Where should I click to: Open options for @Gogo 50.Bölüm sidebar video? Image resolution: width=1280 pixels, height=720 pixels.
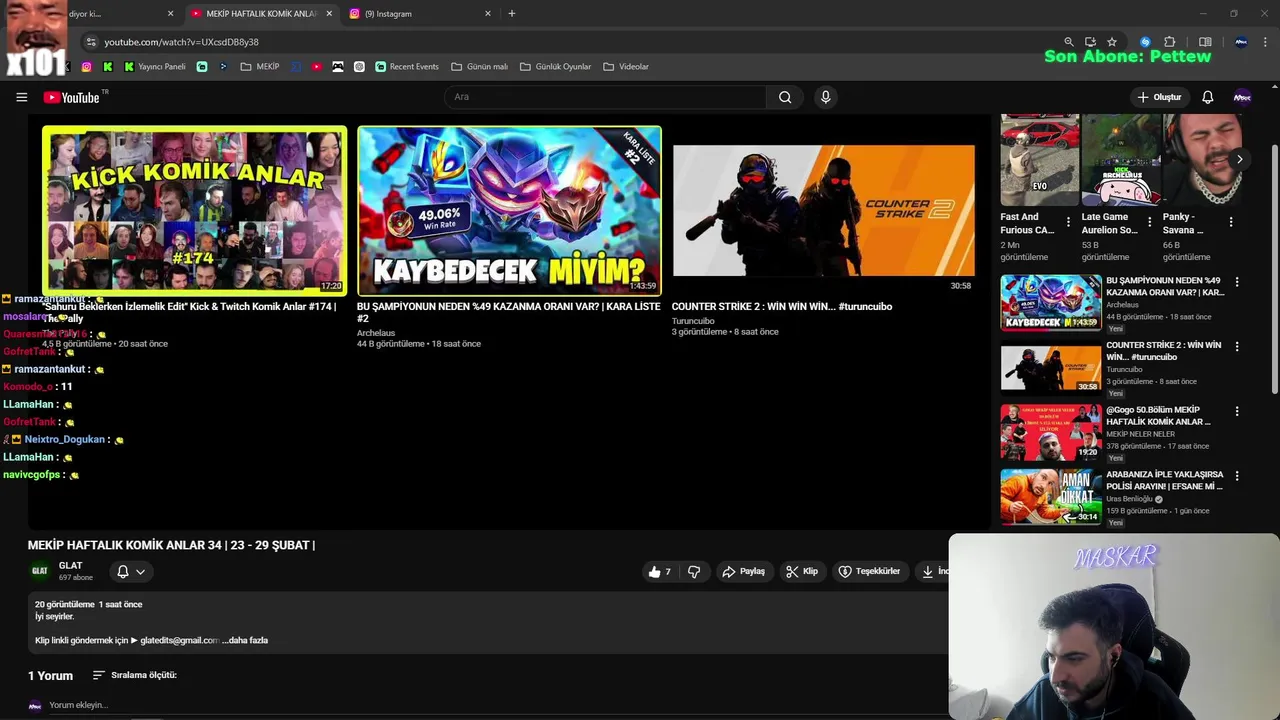coord(1237,411)
